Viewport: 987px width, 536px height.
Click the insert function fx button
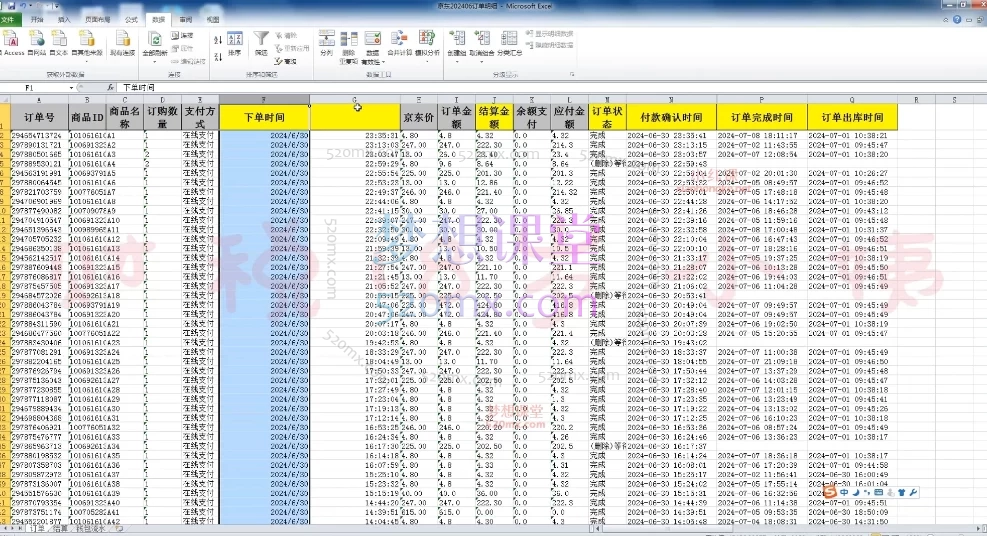pos(111,87)
